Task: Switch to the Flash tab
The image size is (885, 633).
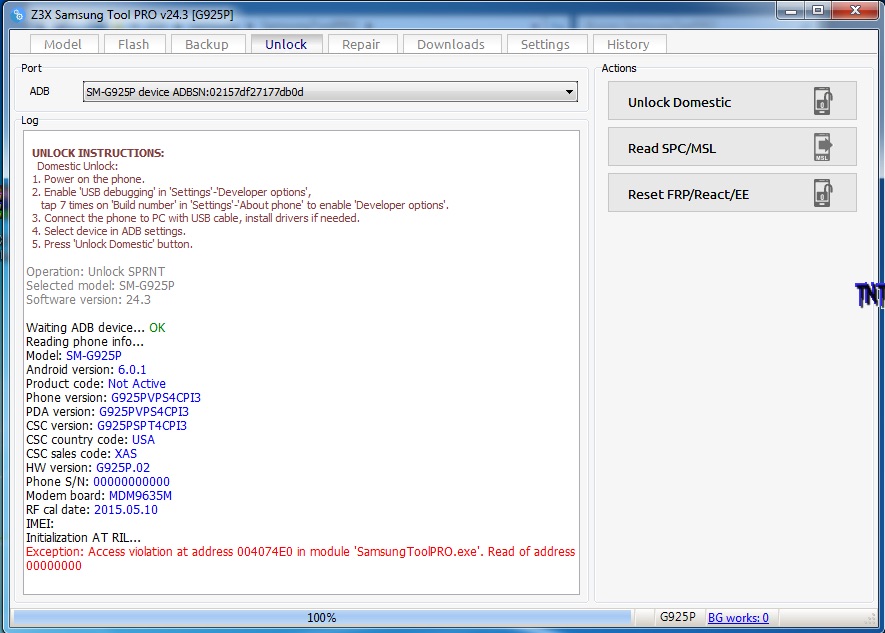Action: pos(133,44)
